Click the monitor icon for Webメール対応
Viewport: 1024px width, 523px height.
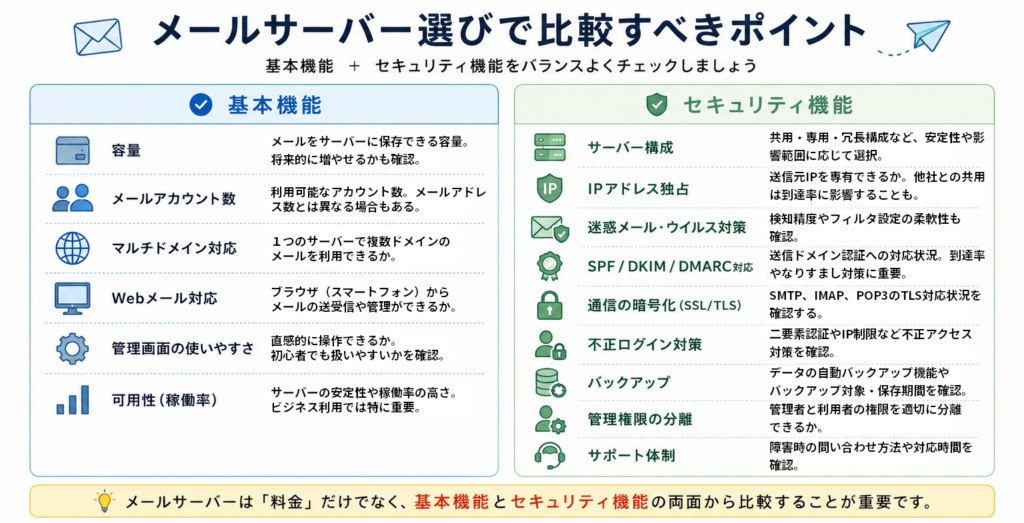tap(72, 298)
